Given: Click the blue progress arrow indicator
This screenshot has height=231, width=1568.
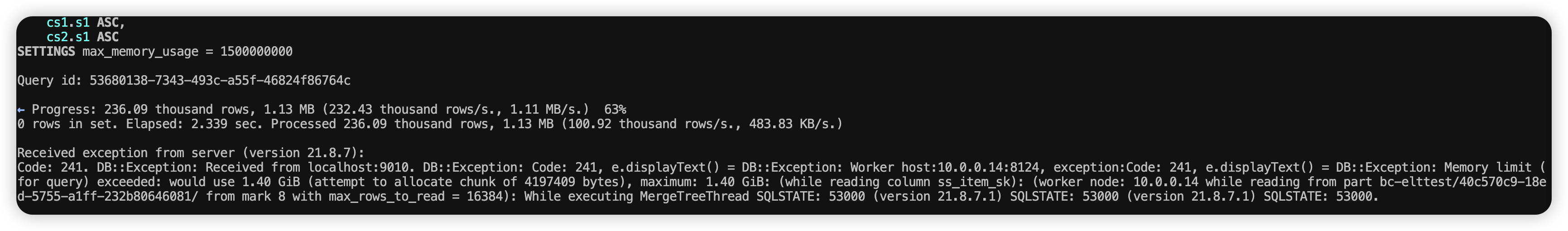Looking at the screenshot, I should click(x=21, y=110).
